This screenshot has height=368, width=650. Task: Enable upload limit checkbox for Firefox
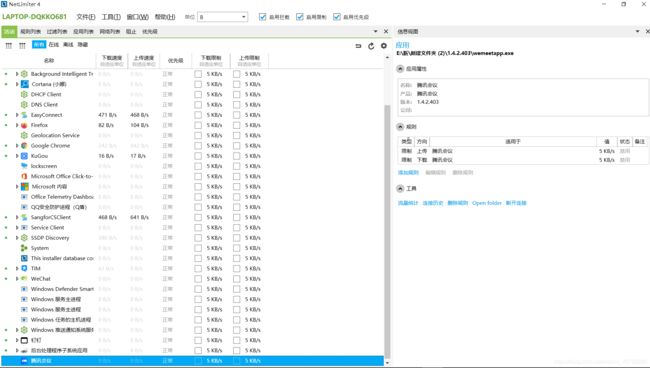236,125
